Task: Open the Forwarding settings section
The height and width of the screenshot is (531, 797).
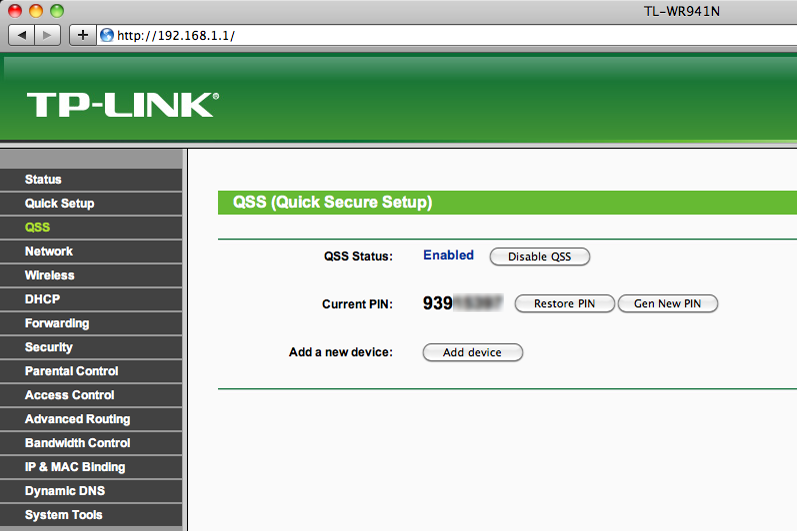Action: (57, 324)
